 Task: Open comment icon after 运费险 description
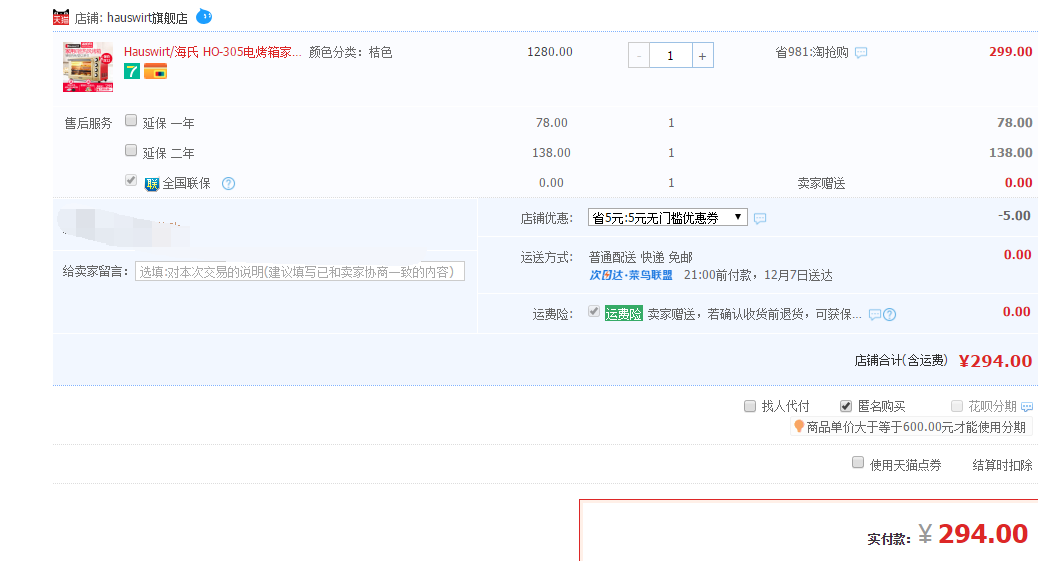pos(874,315)
